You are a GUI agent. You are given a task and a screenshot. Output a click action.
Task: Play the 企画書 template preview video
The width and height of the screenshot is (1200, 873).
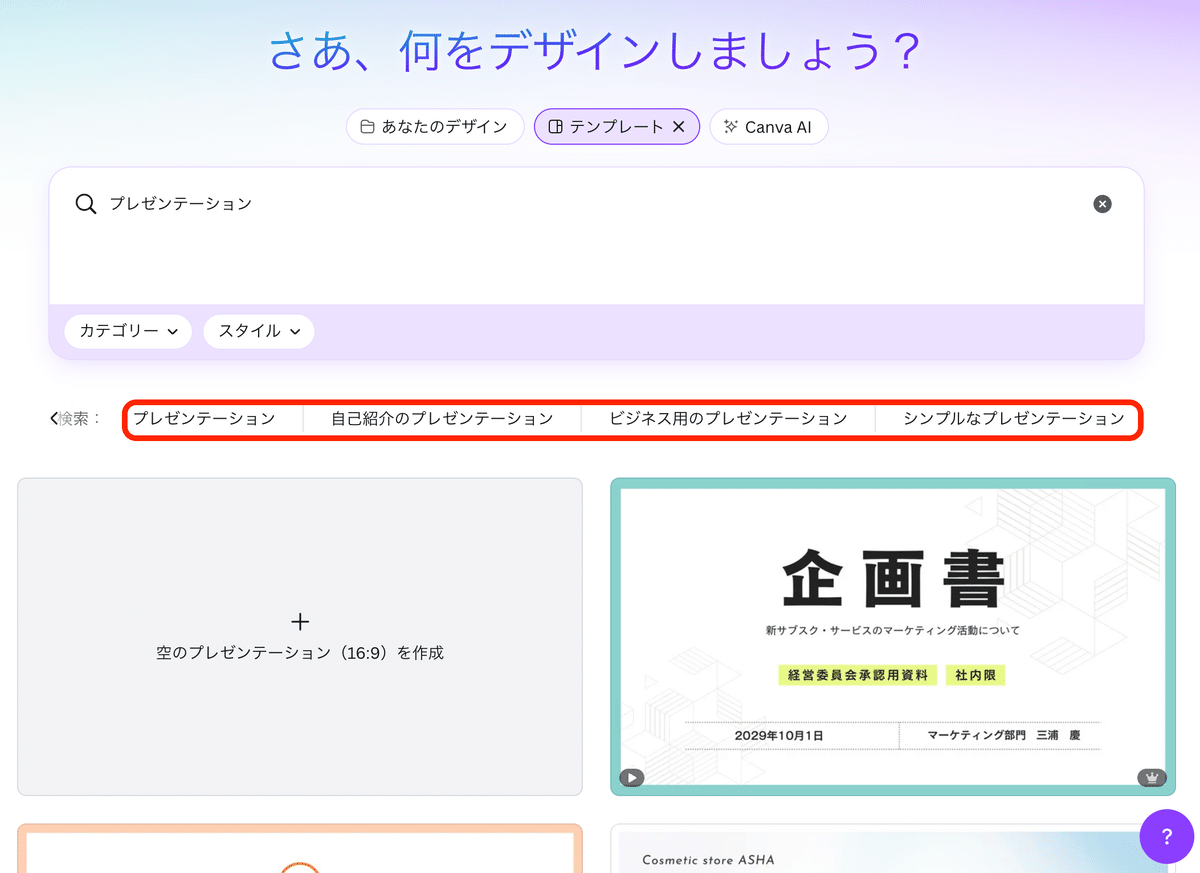click(631, 777)
